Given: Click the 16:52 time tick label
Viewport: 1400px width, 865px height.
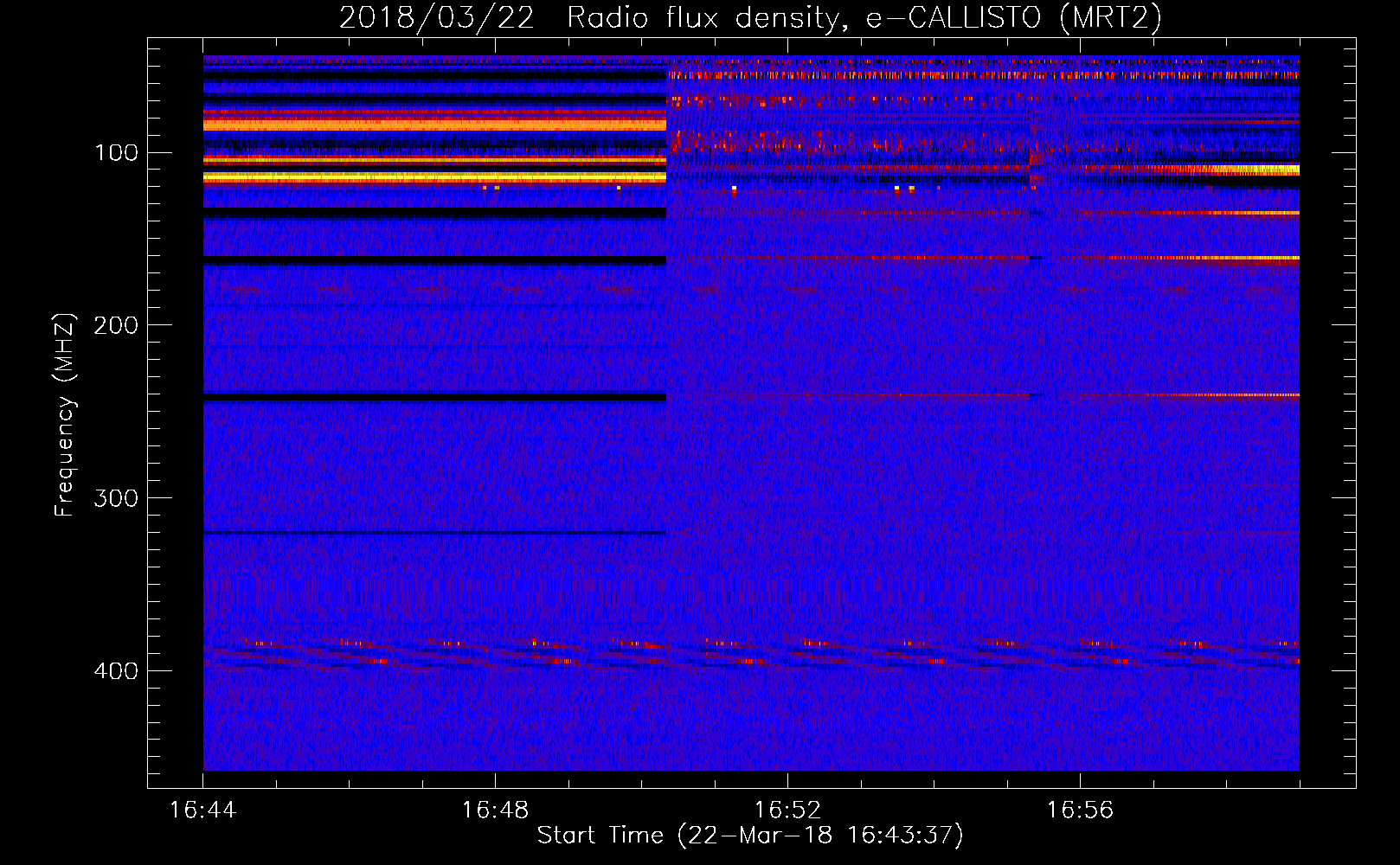Looking at the screenshot, I should pyautogui.click(x=787, y=811).
